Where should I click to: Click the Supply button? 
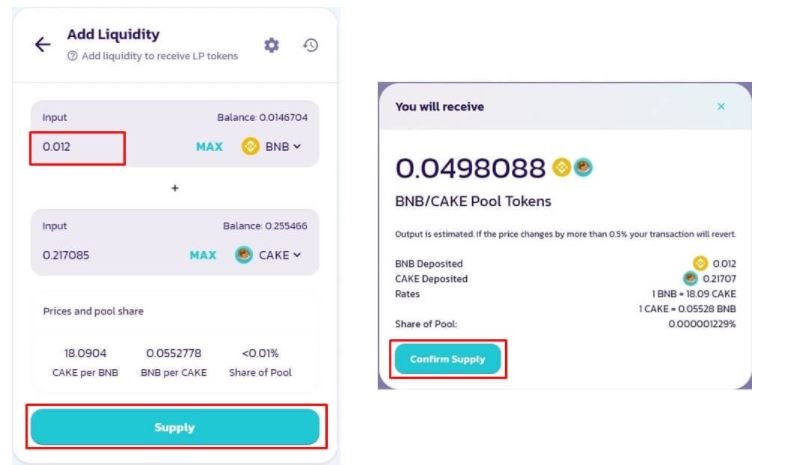pos(175,427)
